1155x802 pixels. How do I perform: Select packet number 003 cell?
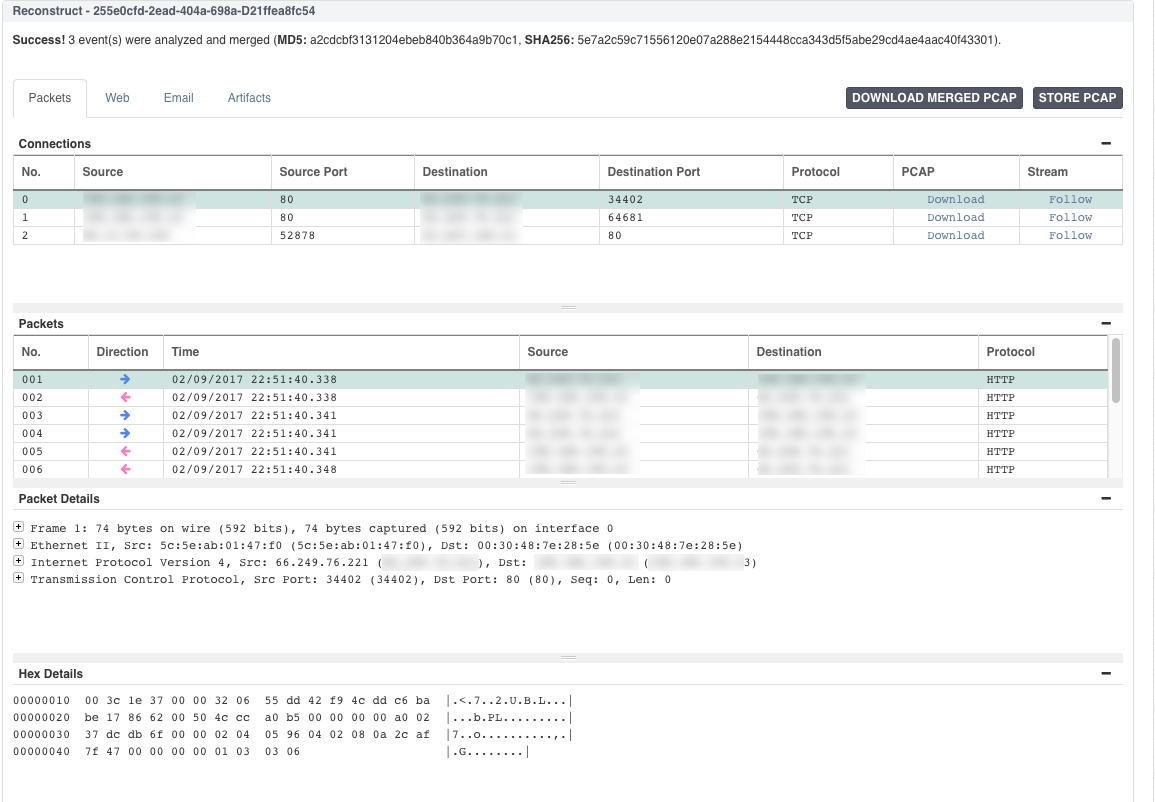click(51, 415)
